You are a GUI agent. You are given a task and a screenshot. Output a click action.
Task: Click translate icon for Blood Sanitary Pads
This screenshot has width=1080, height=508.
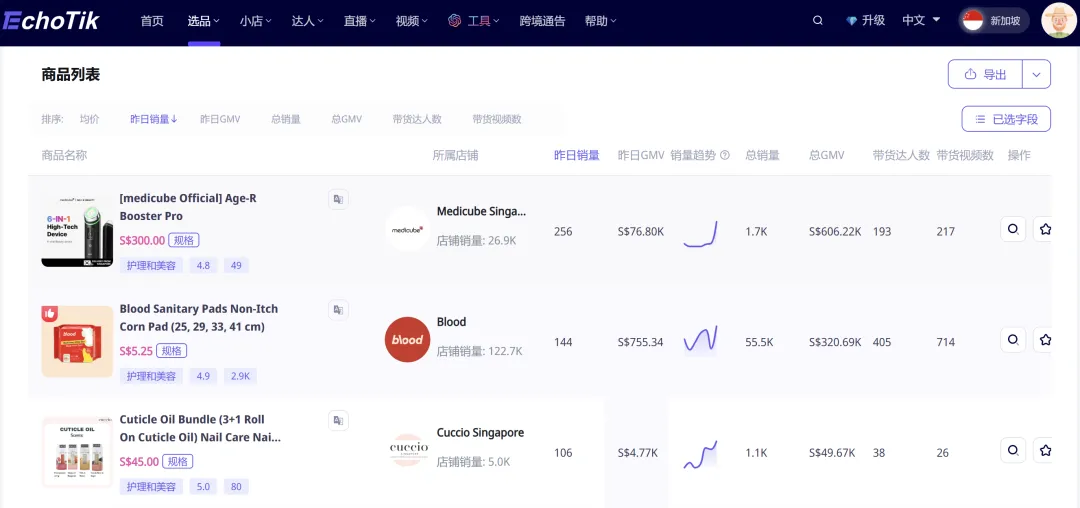point(338,310)
